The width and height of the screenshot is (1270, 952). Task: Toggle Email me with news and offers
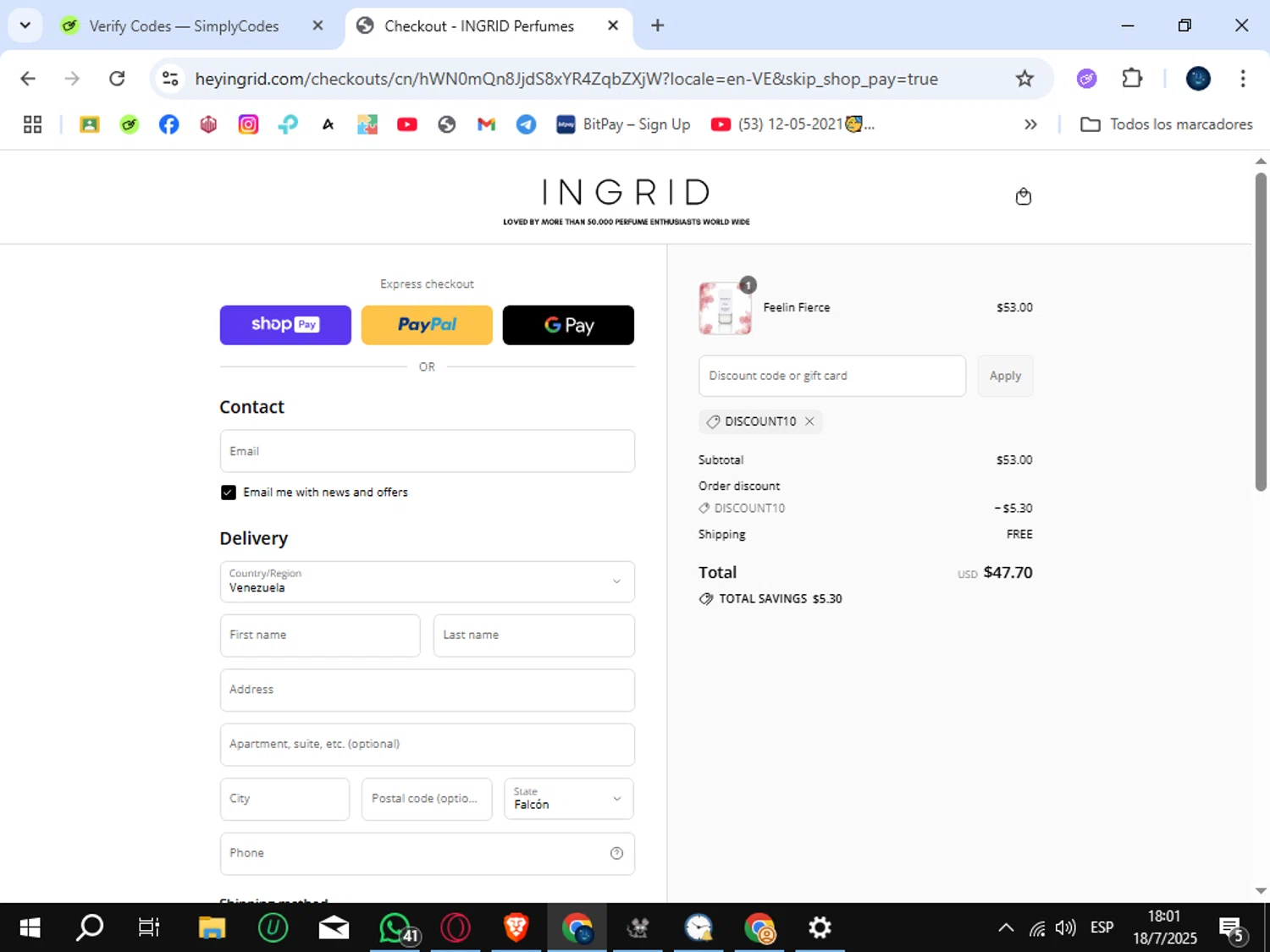[x=228, y=493]
